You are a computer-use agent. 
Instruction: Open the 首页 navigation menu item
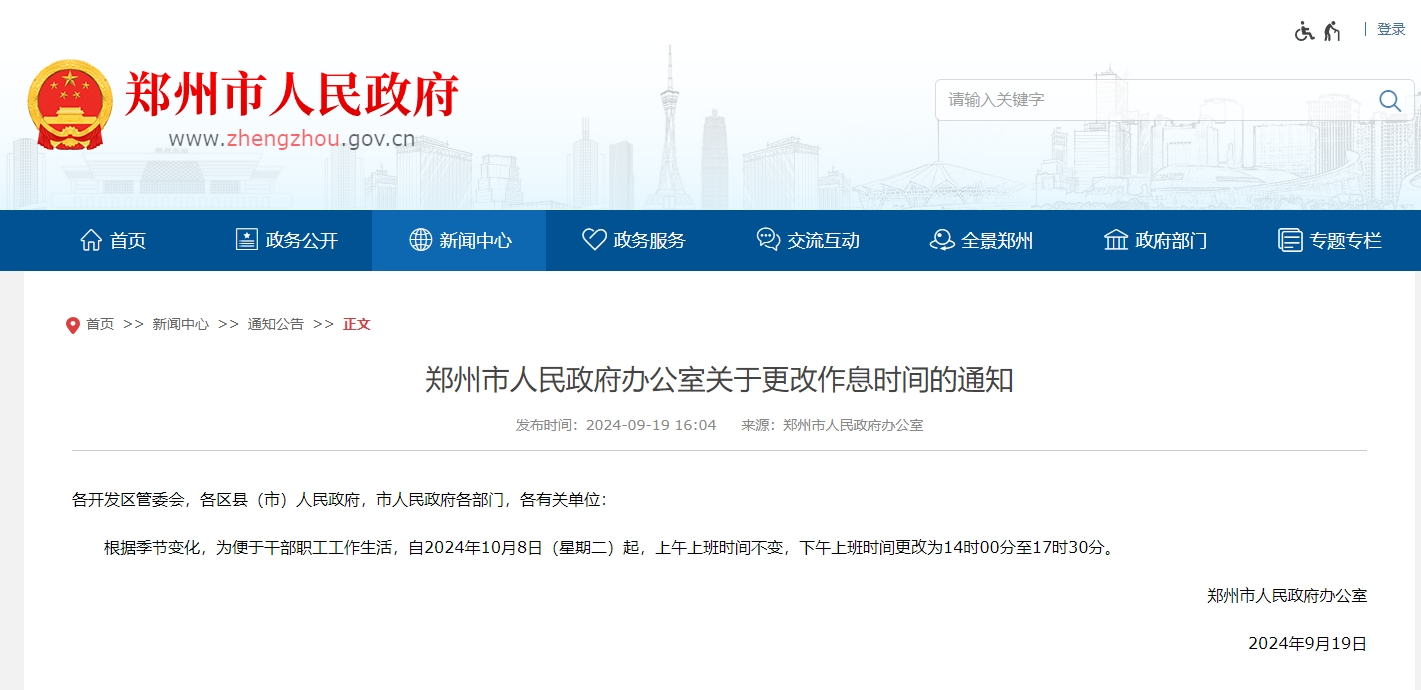tap(112, 240)
